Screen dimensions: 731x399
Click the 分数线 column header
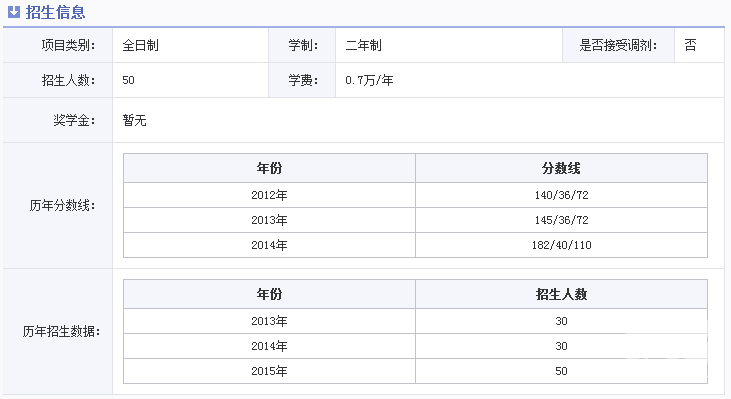point(561,168)
